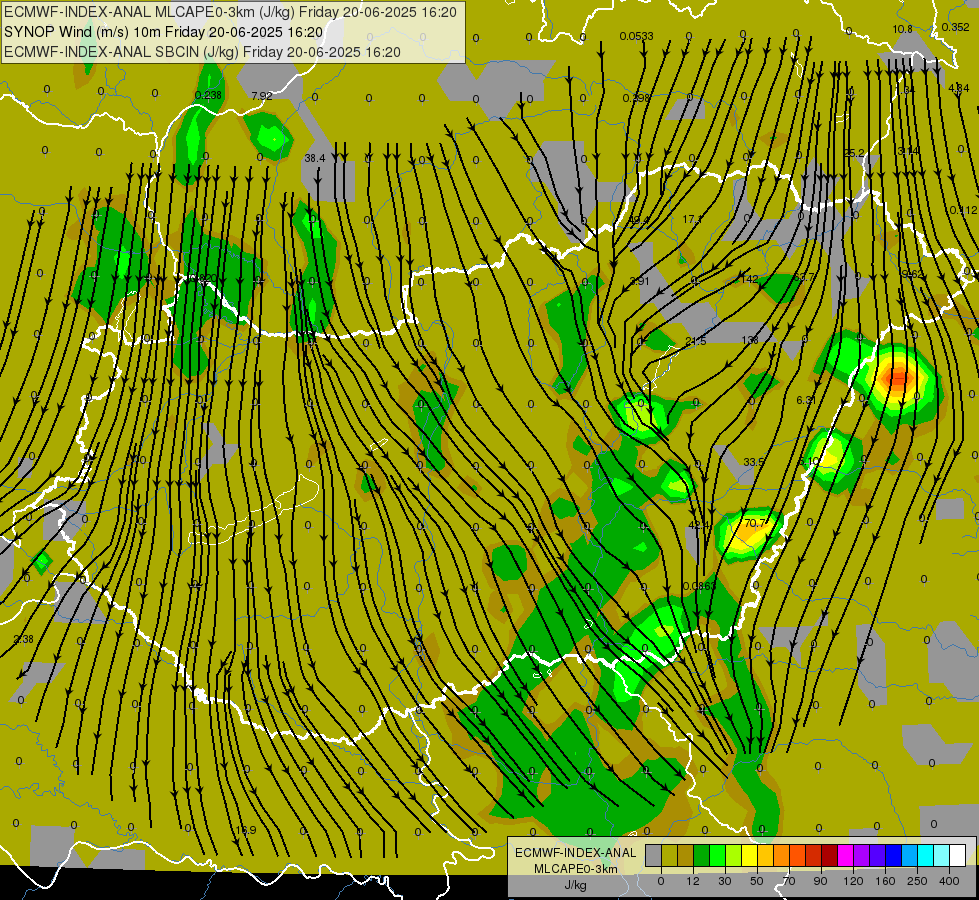
Task: Click the legend title MLCAPE0-3km
Action: (x=575, y=869)
